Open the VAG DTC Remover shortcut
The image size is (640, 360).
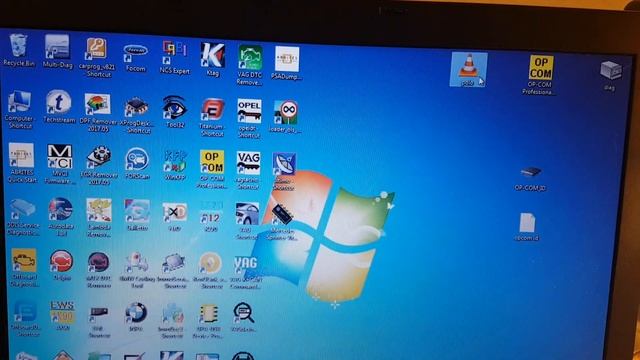[250, 58]
